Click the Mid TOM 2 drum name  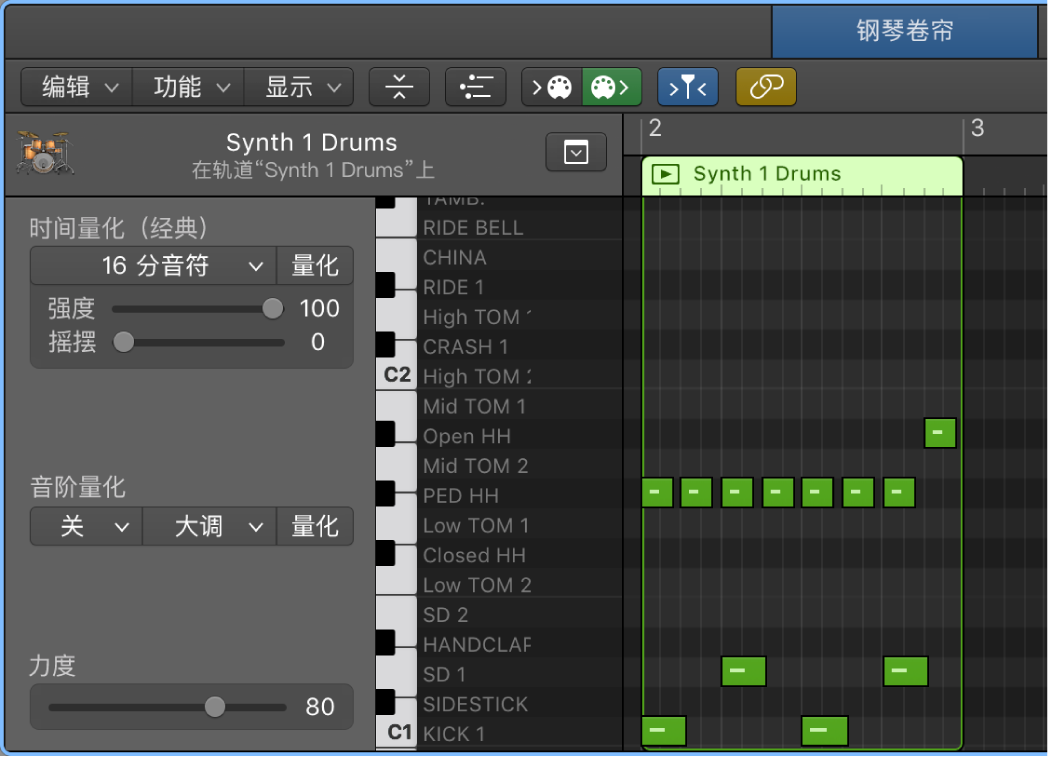click(x=475, y=466)
